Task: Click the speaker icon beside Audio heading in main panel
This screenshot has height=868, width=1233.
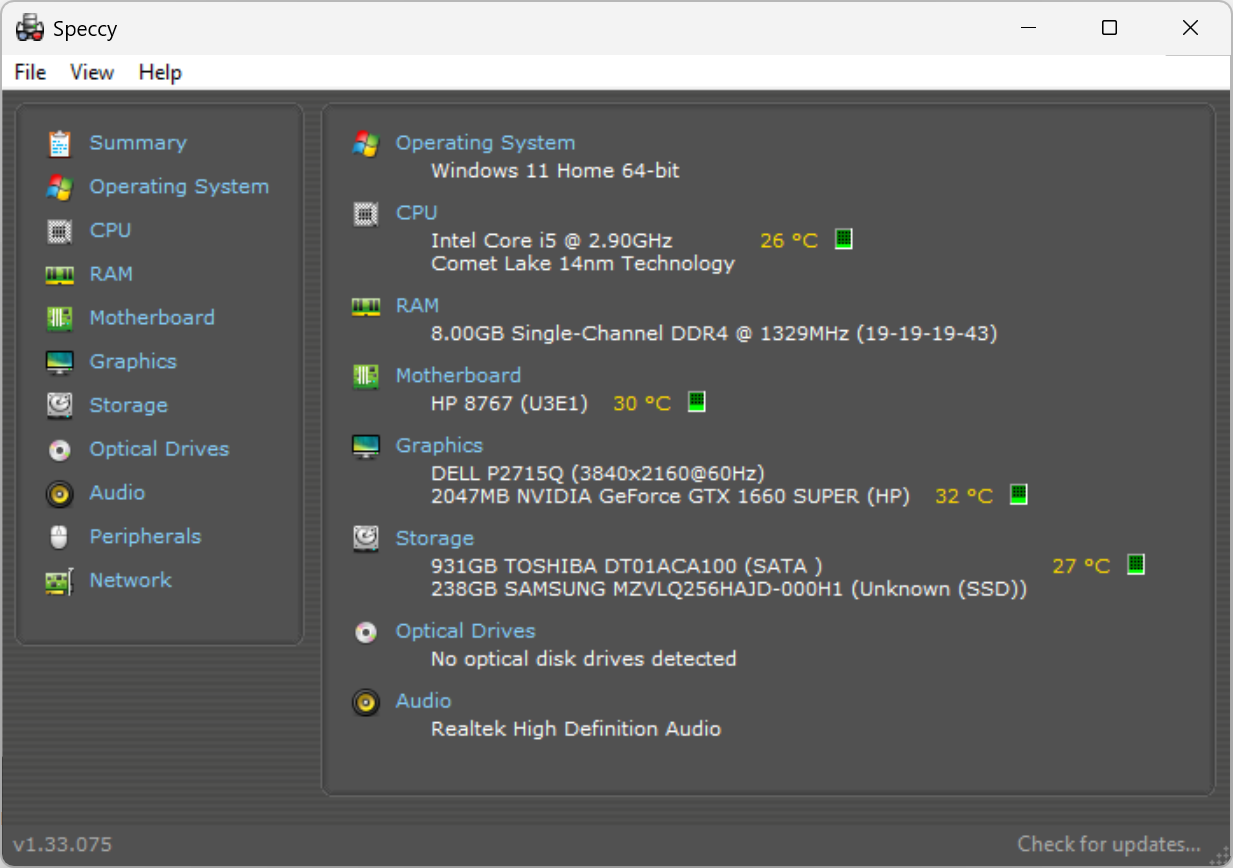Action: [x=366, y=702]
